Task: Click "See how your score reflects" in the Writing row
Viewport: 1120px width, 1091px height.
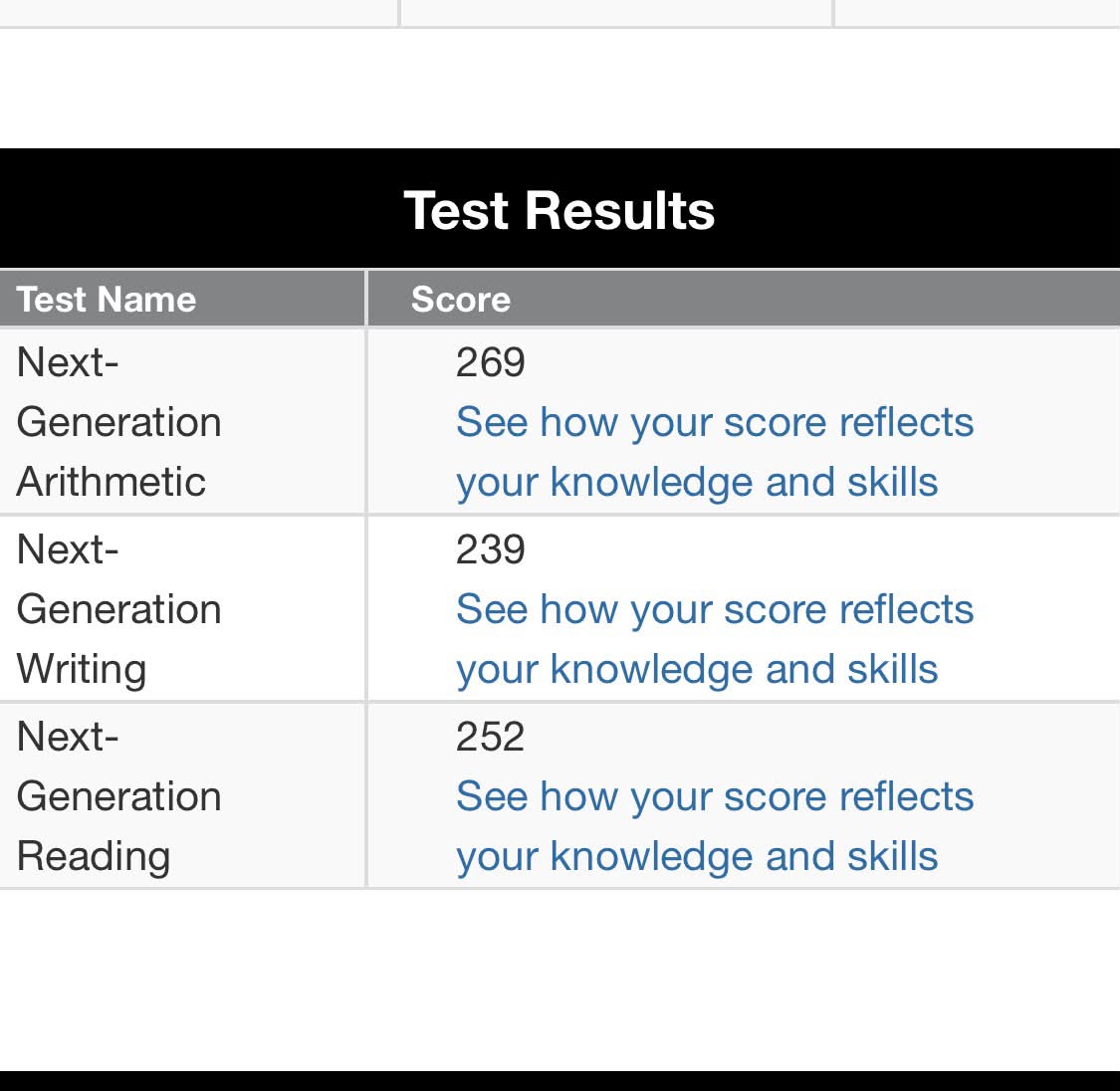Action: coord(714,610)
